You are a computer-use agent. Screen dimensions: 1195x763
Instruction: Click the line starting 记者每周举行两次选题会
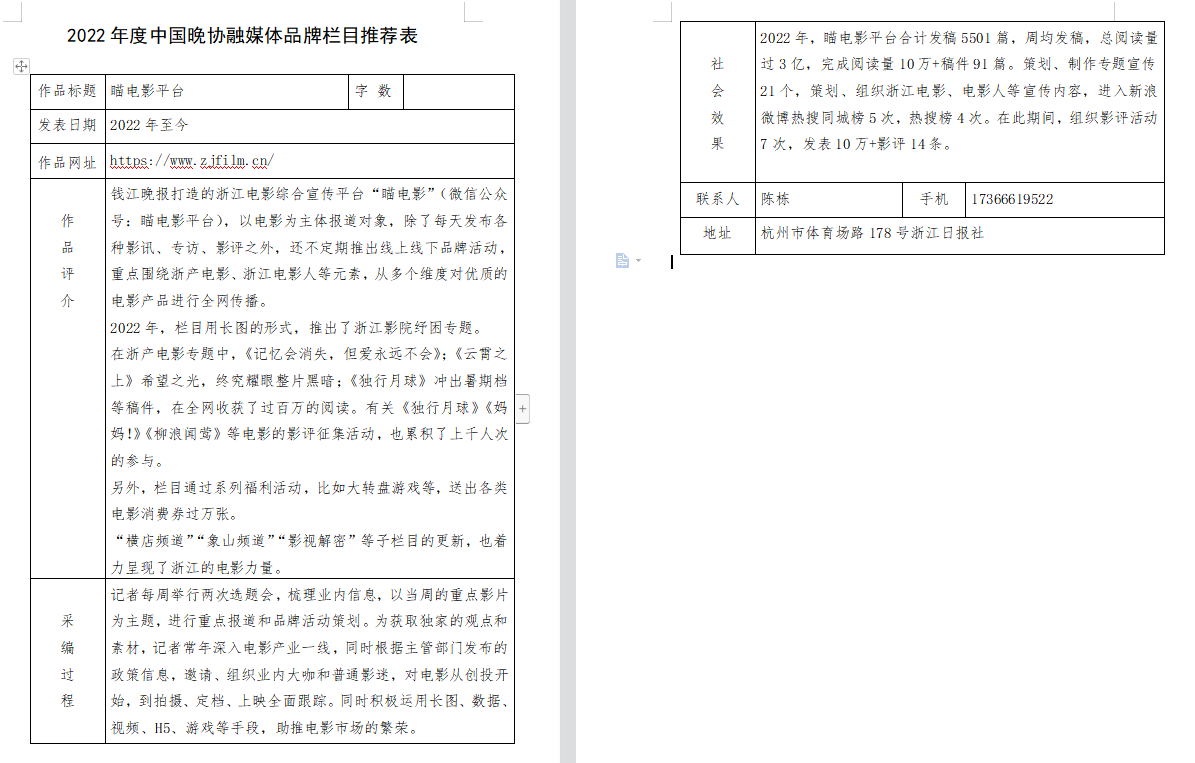[x=309, y=595]
